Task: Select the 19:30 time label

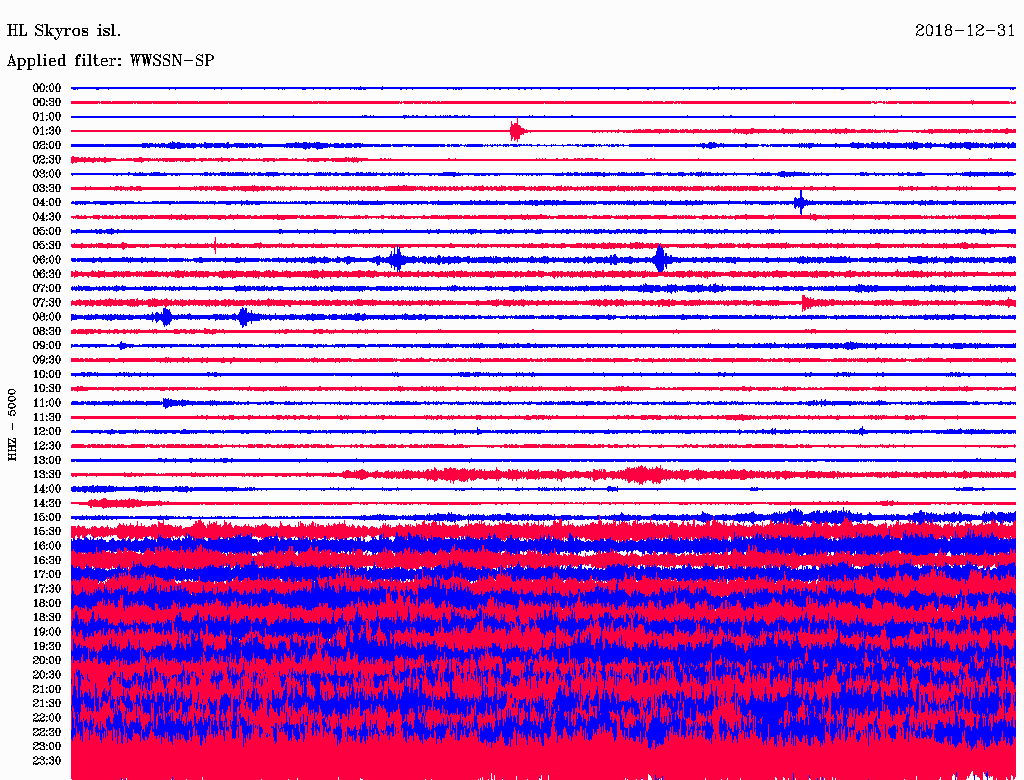Action: click(x=47, y=646)
